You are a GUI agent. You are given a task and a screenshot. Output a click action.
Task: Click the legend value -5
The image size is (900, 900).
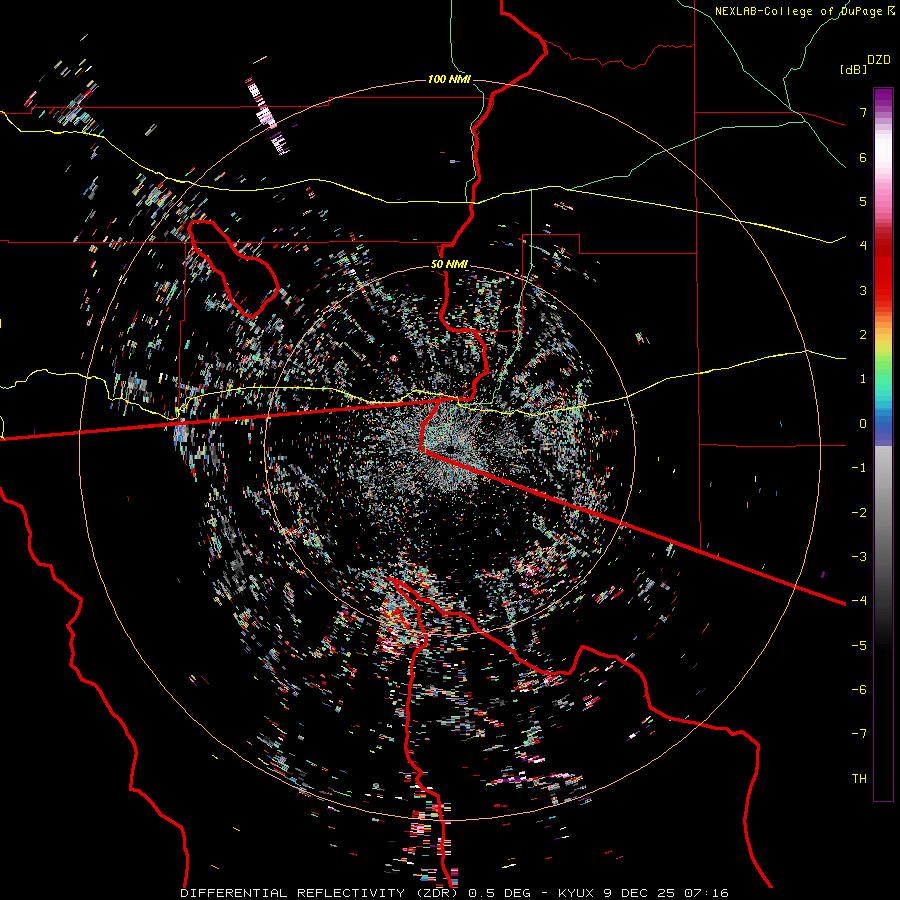point(859,646)
